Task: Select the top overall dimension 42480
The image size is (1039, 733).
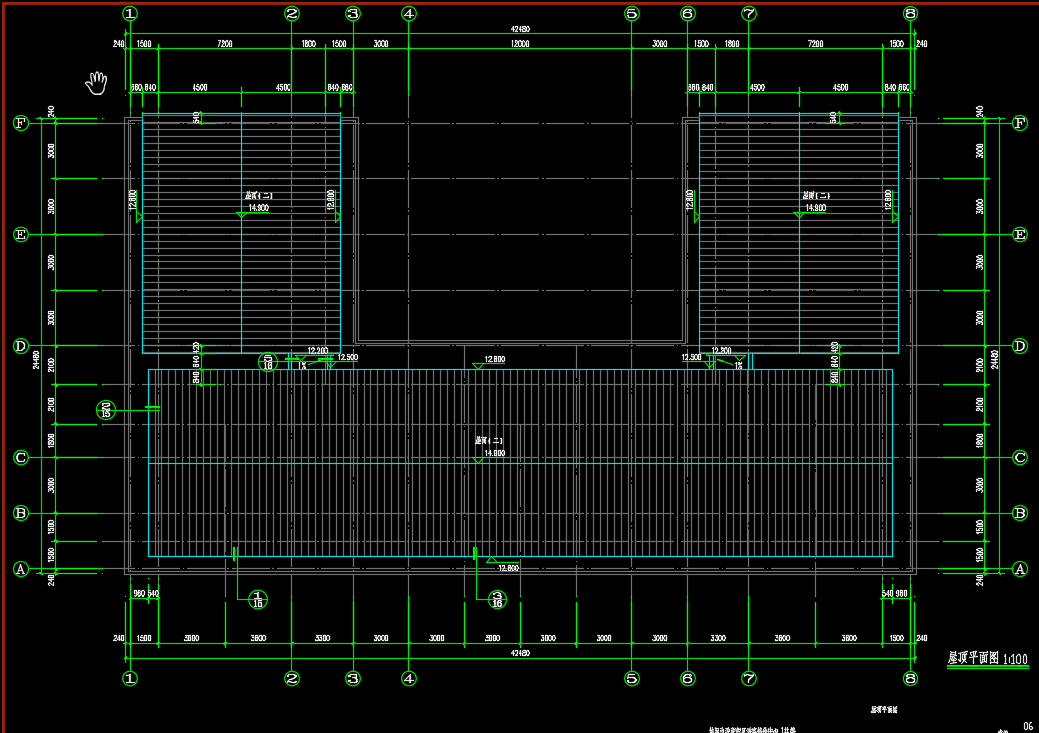Action: pos(520,30)
